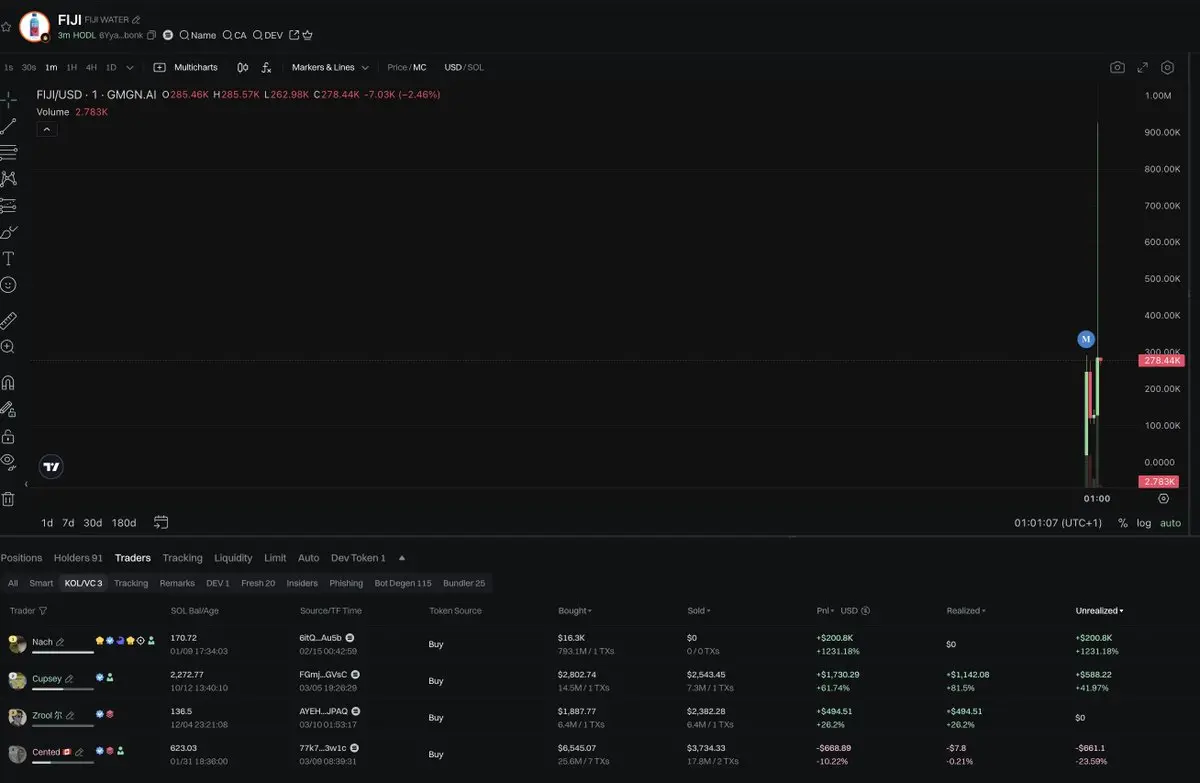Open chart settings hexagon icon
1200x783 pixels.
(1167, 67)
